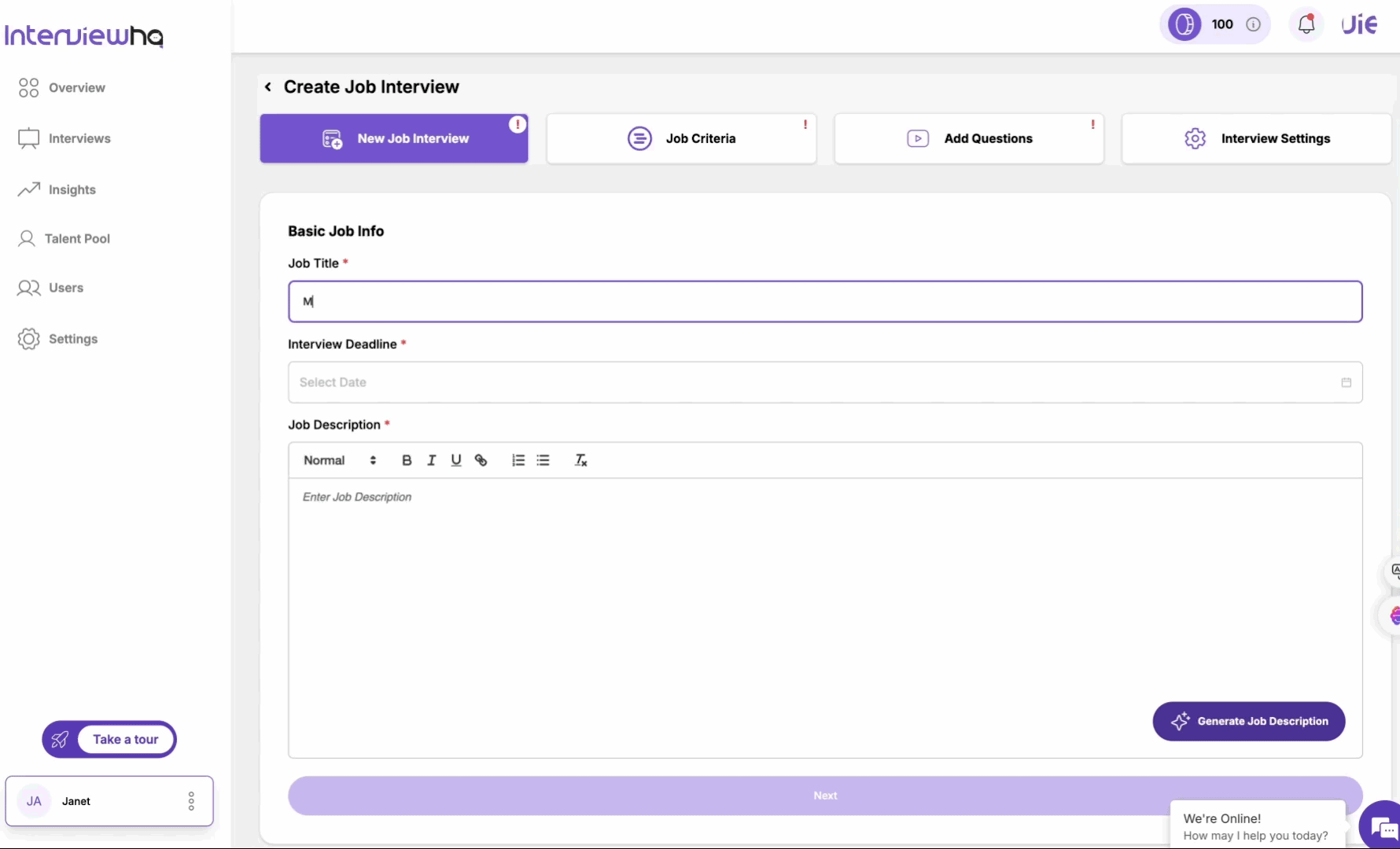
Task: Open the We're Online chat message
Action: pyautogui.click(x=1257, y=826)
